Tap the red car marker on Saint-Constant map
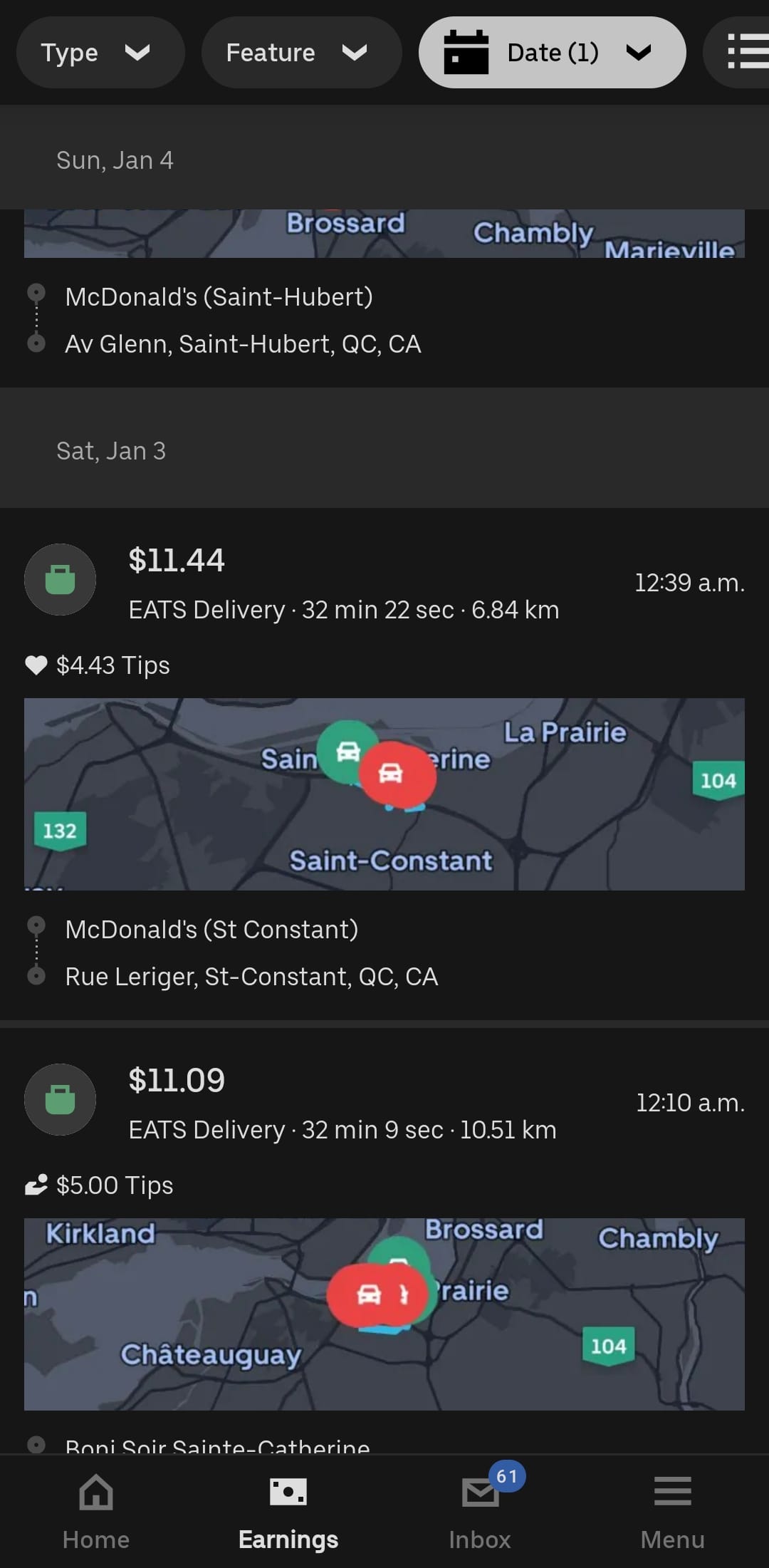The image size is (769, 1568). (x=397, y=774)
